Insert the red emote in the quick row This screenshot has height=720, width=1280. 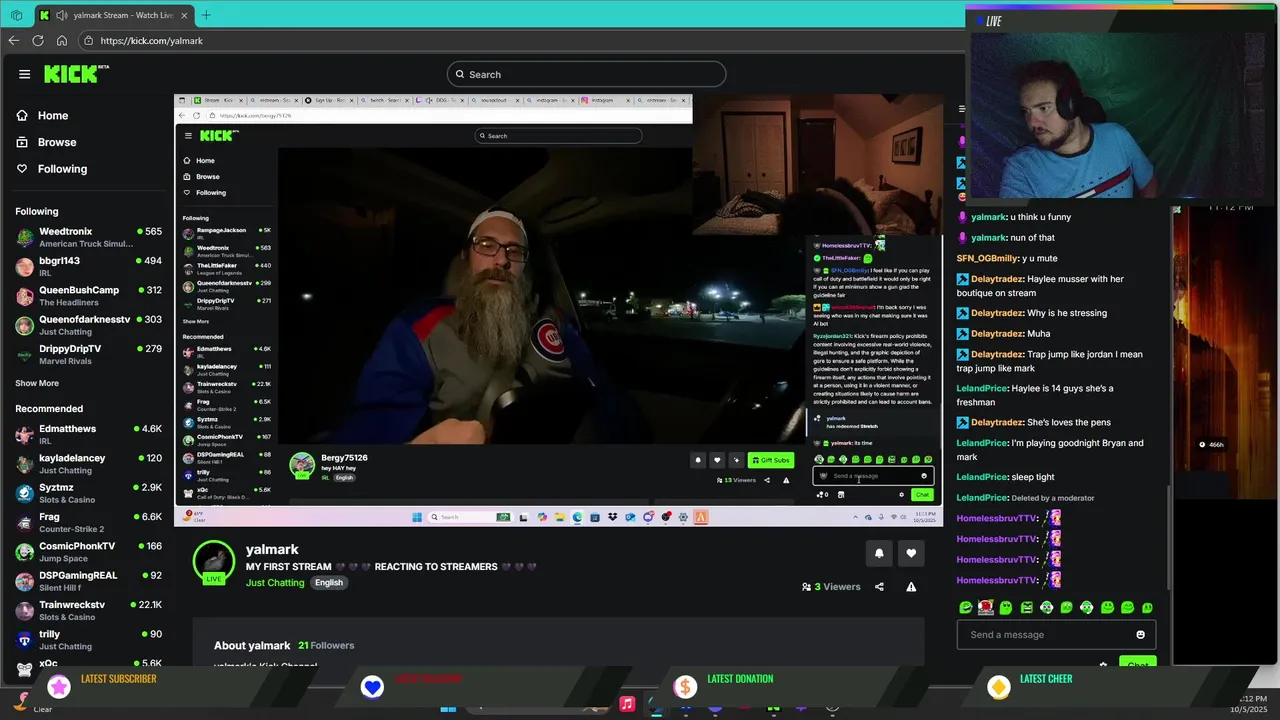coord(986,607)
